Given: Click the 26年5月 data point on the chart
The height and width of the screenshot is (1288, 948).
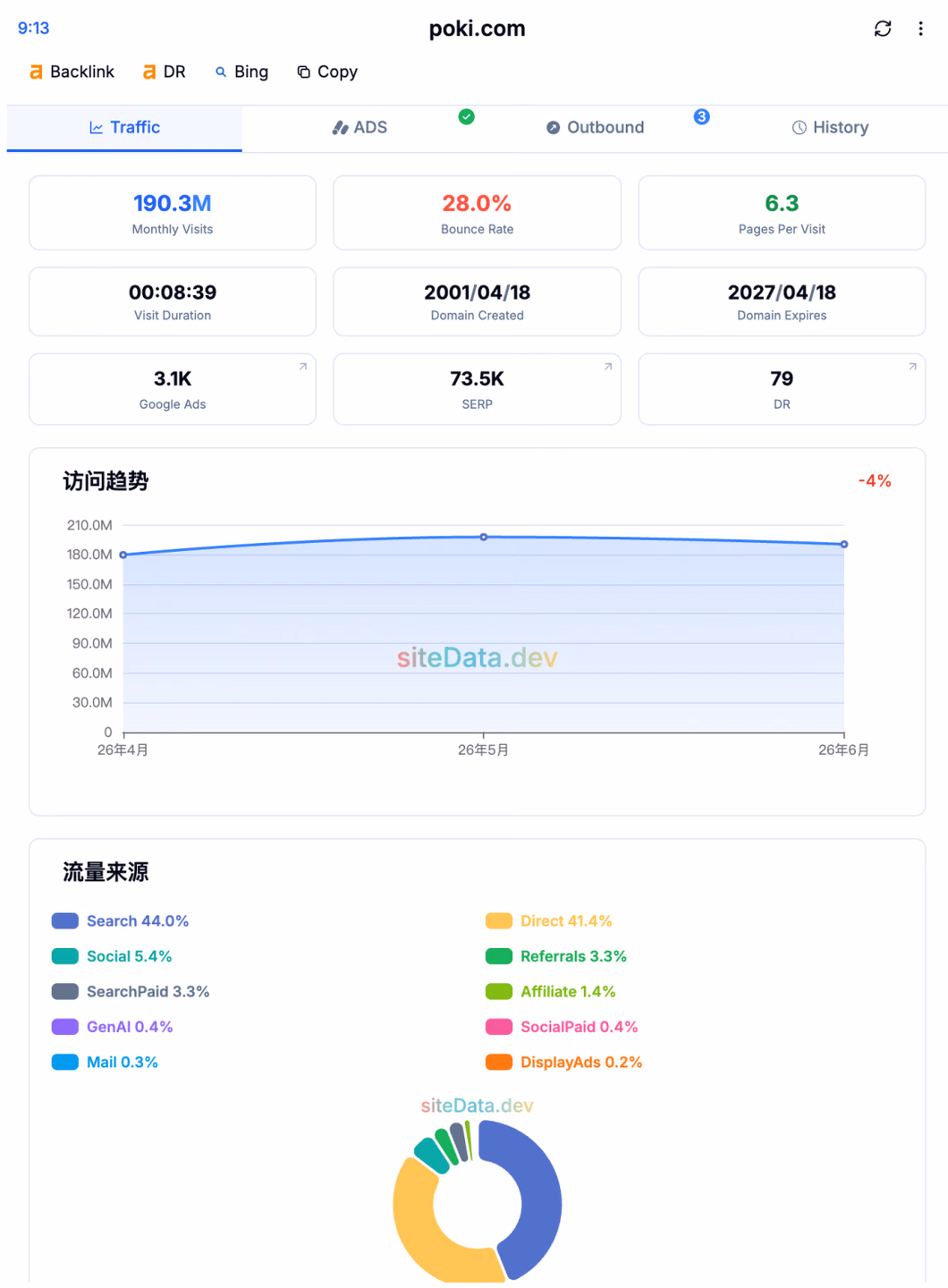Looking at the screenshot, I should coord(484,537).
